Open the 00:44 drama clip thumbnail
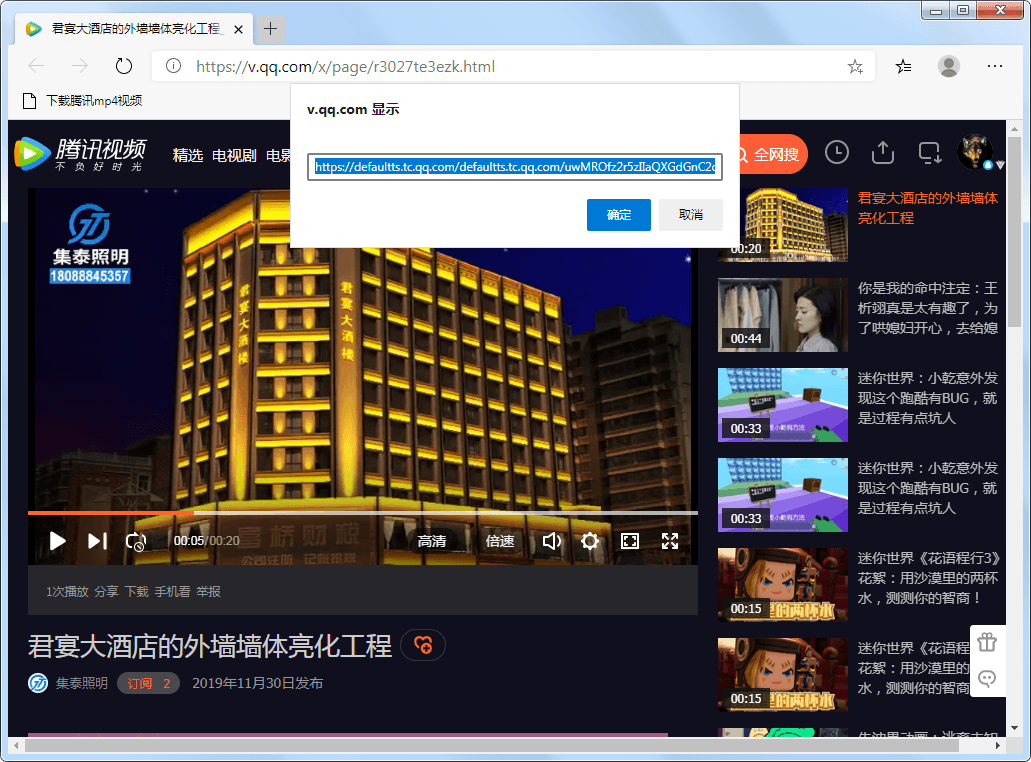 [x=782, y=315]
